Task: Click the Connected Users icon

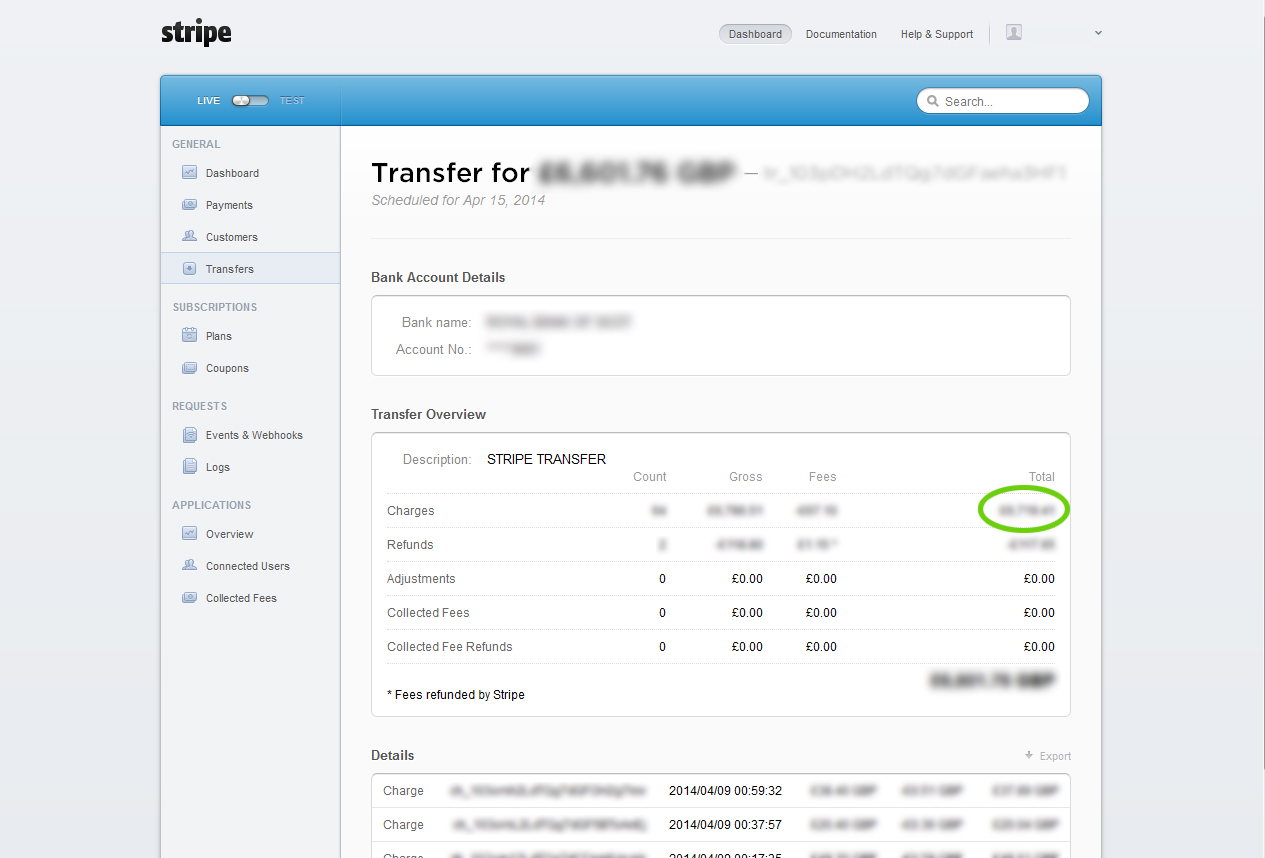Action: click(x=189, y=565)
